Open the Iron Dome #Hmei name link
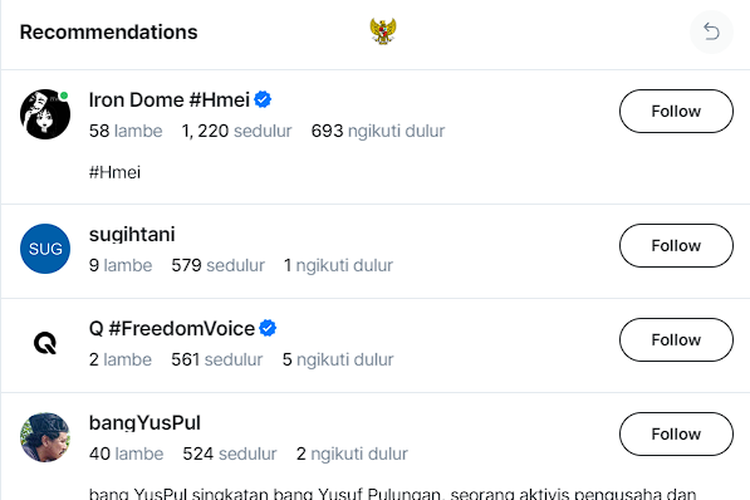The image size is (750, 500). [x=167, y=99]
